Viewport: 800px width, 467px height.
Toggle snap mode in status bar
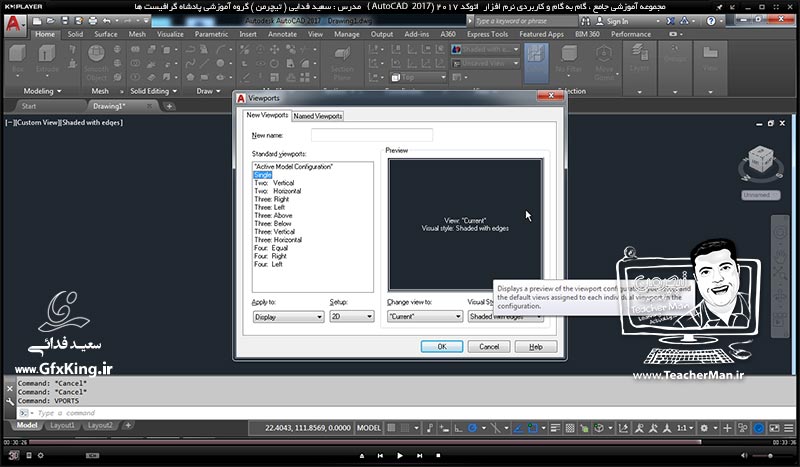coord(405,428)
